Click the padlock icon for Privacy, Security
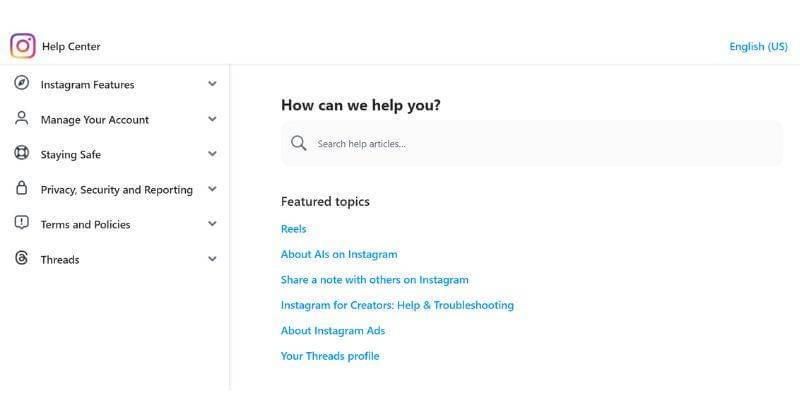 tap(22, 189)
